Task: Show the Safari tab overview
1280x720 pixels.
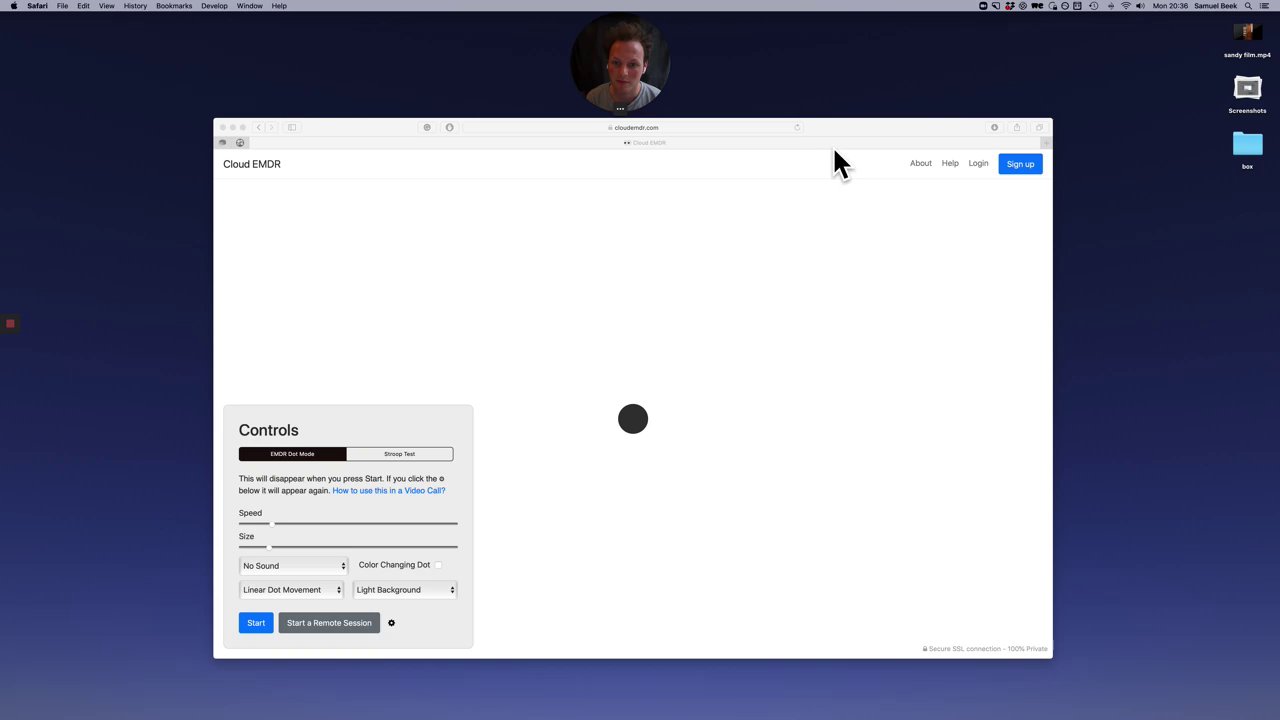Action: point(1039,127)
